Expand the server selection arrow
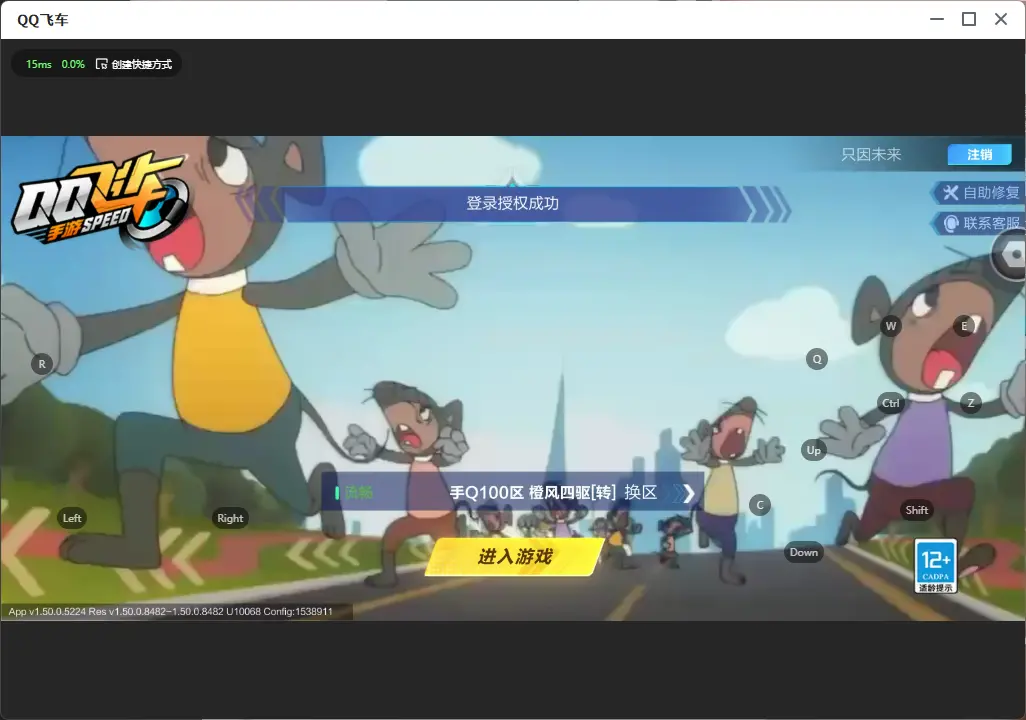The height and width of the screenshot is (720, 1026). [x=688, y=493]
